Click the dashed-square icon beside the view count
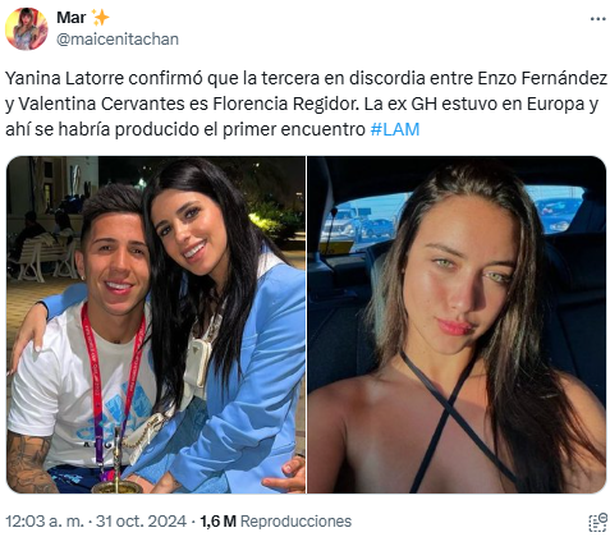The width and height of the screenshot is (610, 537). pyautogui.click(x=598, y=521)
